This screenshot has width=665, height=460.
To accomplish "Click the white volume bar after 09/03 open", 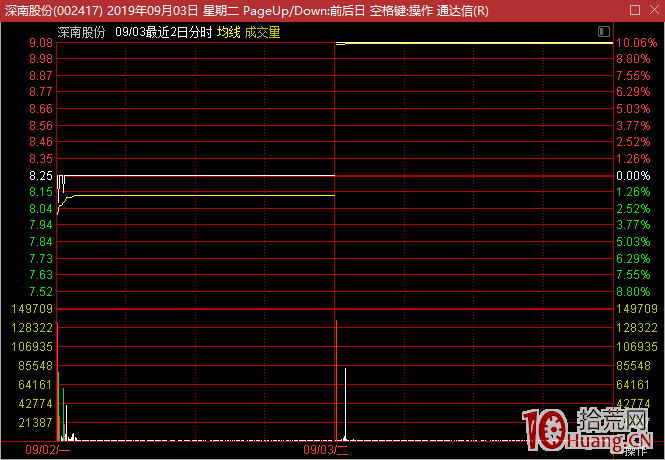I will point(345,404).
